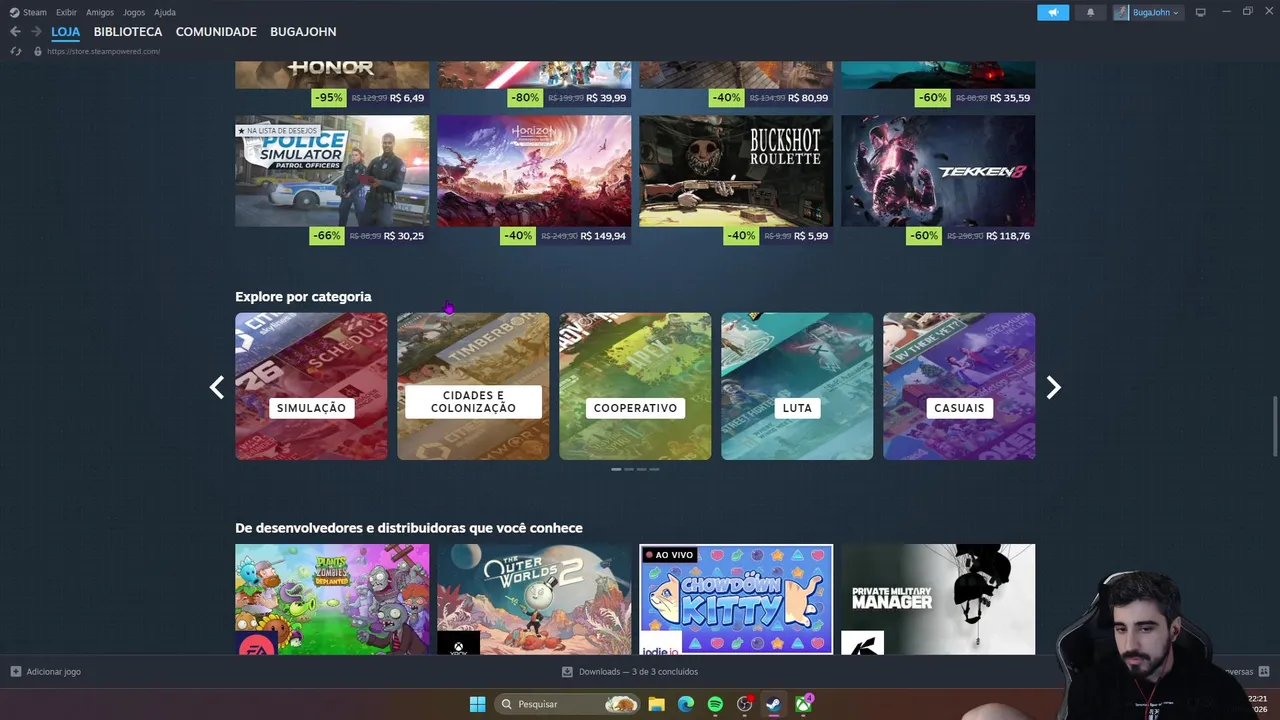Viewport: 1280px width, 720px height.
Task: Open the Steam menu
Action: click(28, 12)
